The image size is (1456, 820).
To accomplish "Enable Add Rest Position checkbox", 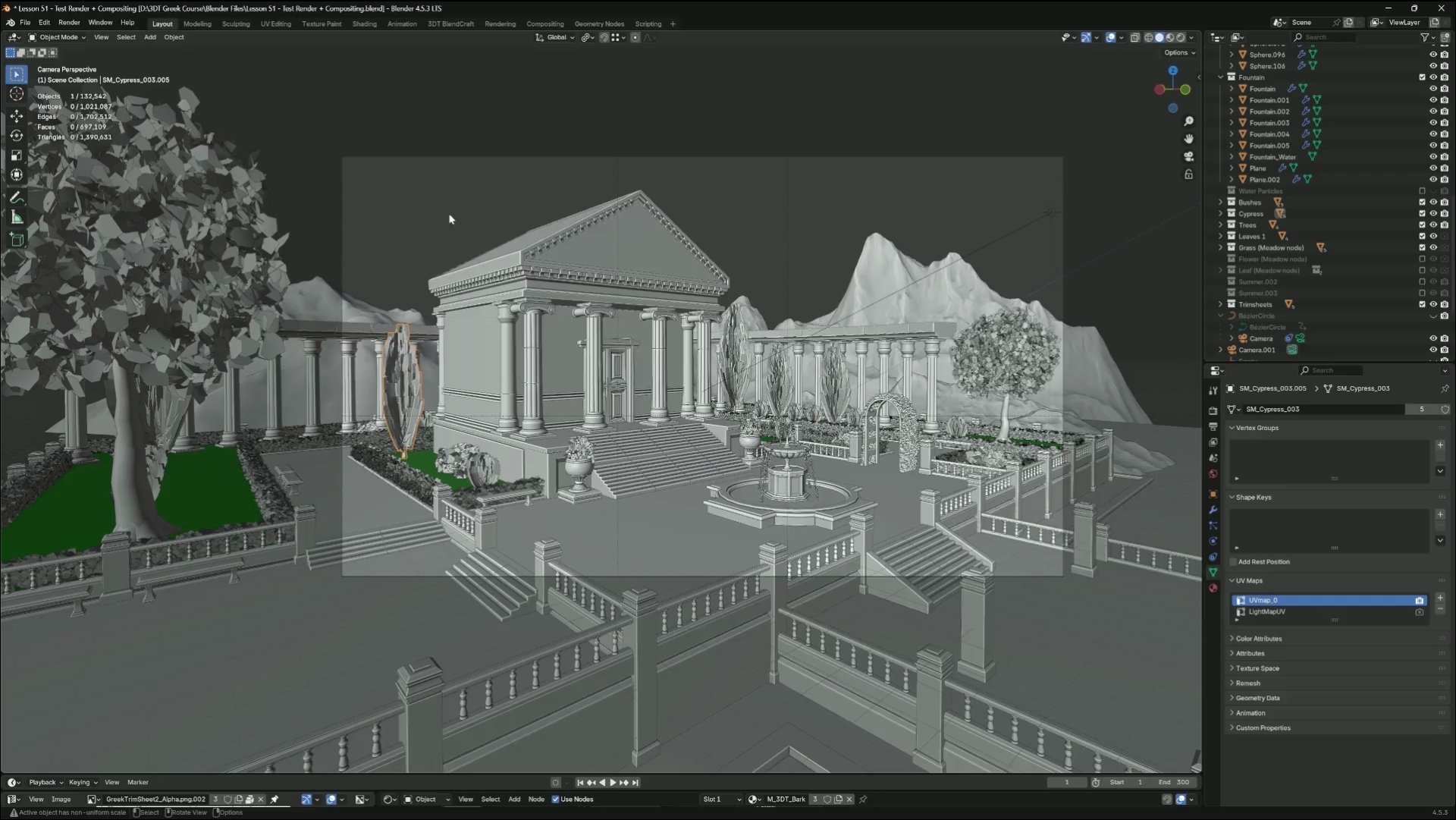I will [1233, 562].
